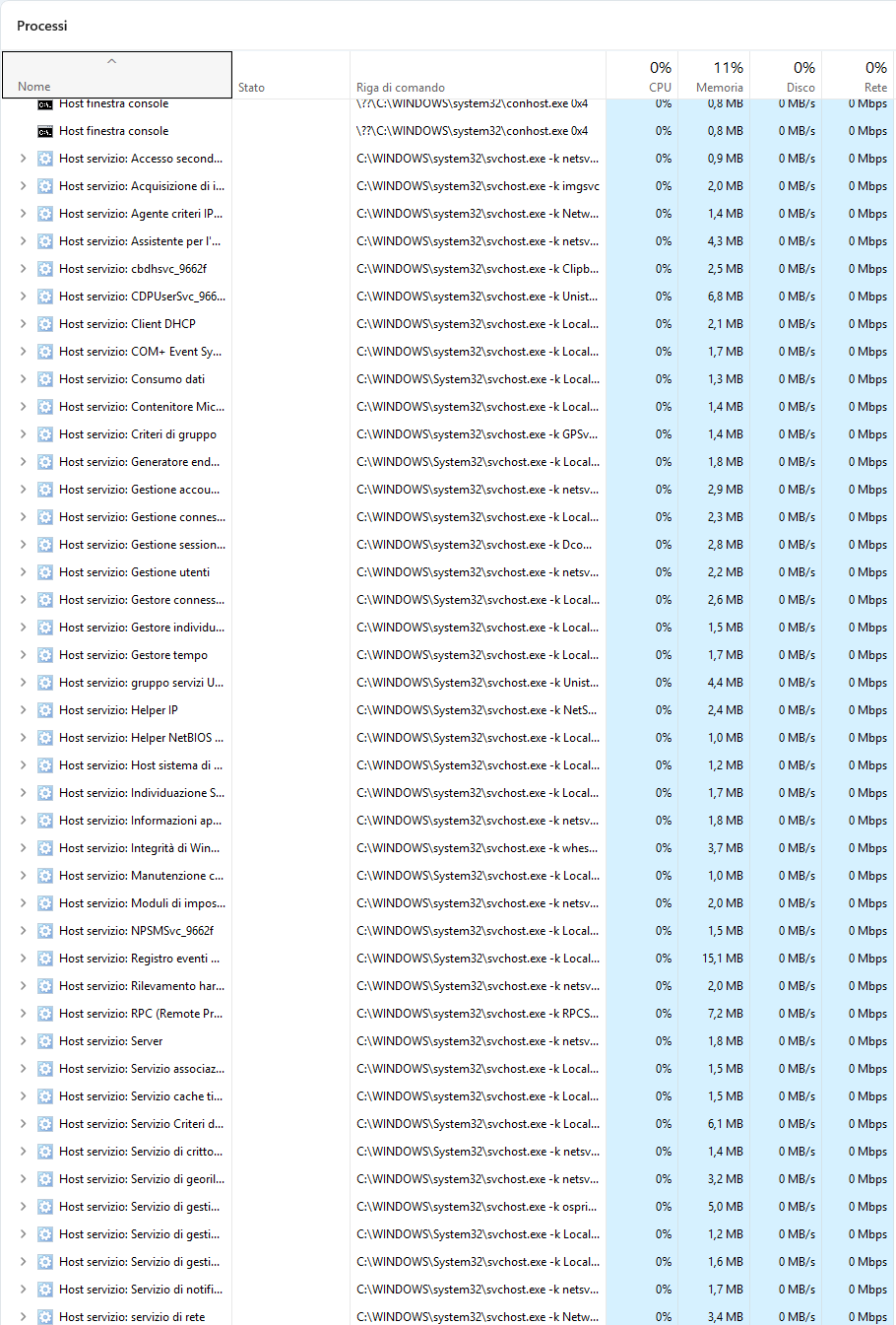Viewport: 896px width, 1325px height.
Task: Sort by Disco column header
Action: pos(786,75)
